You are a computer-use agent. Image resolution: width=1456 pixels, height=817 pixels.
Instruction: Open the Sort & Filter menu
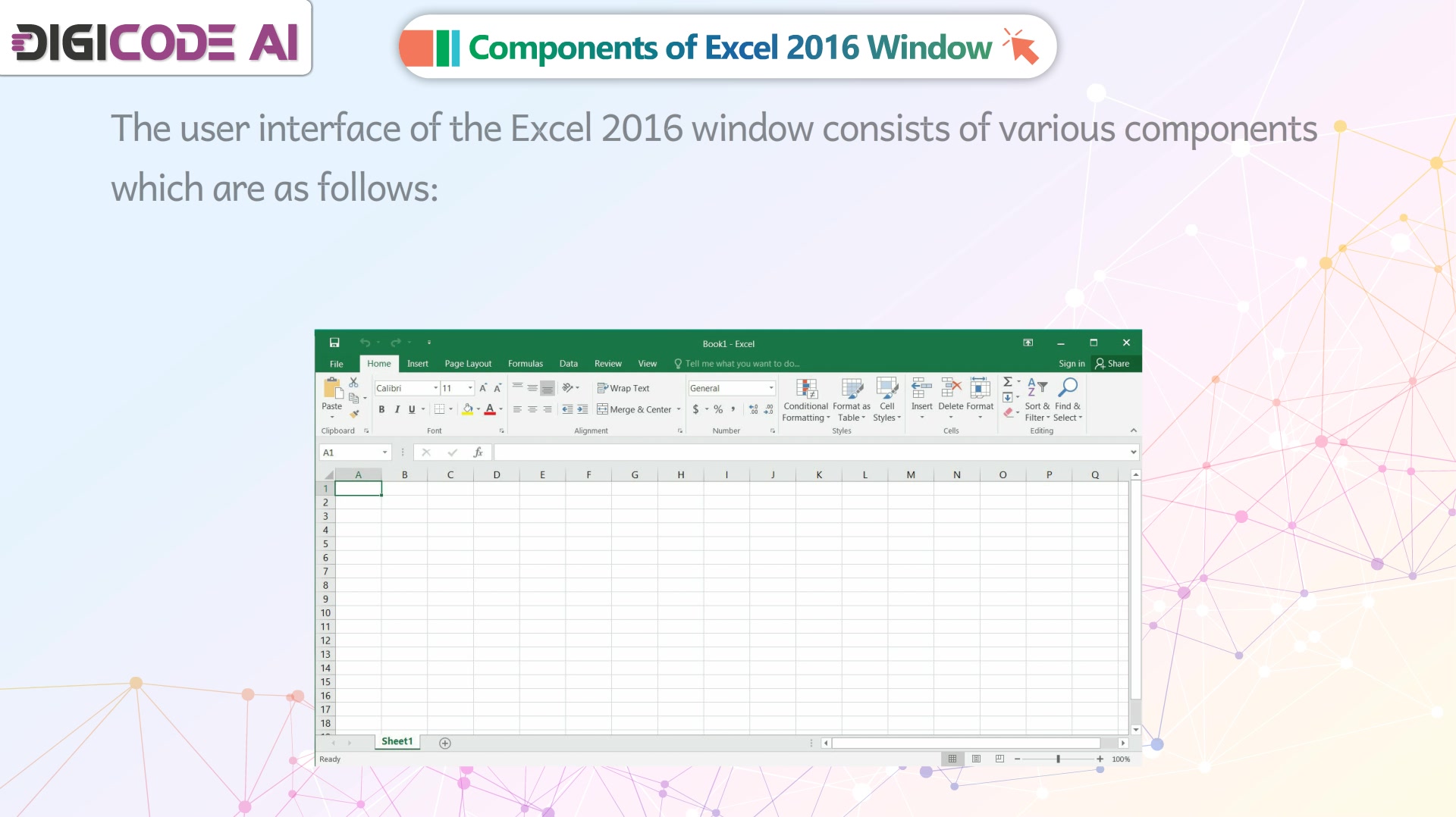pyautogui.click(x=1037, y=400)
